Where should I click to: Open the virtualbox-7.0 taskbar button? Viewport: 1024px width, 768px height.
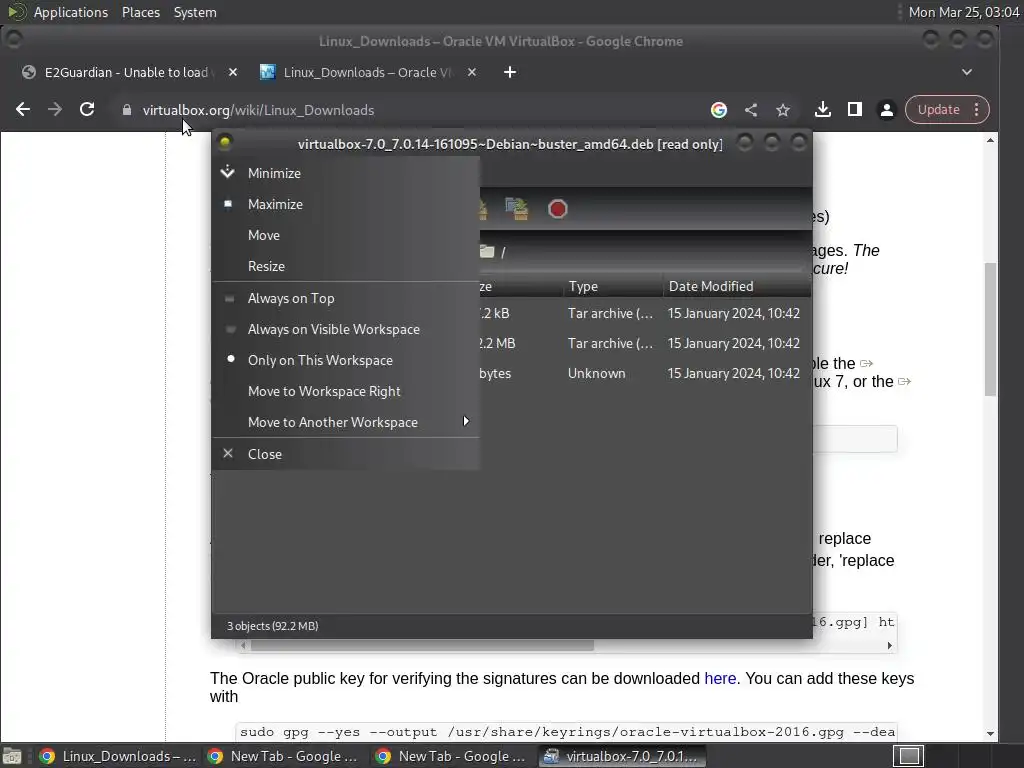622,756
